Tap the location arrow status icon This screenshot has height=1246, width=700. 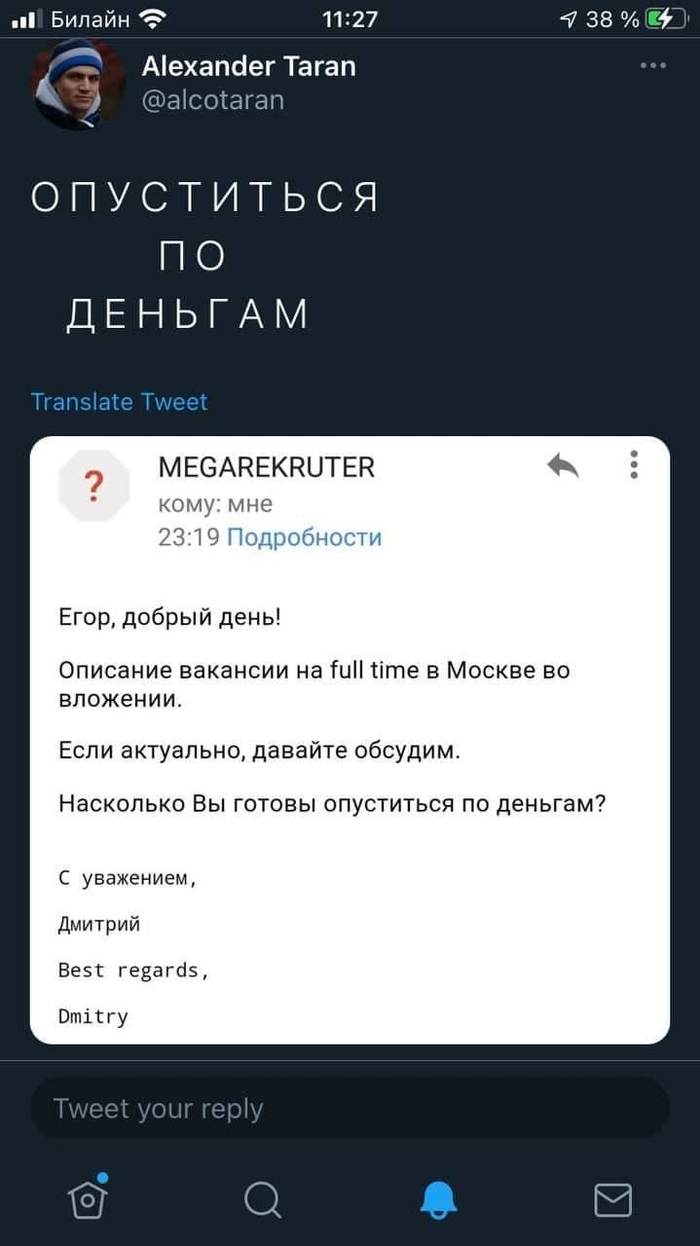(568, 18)
